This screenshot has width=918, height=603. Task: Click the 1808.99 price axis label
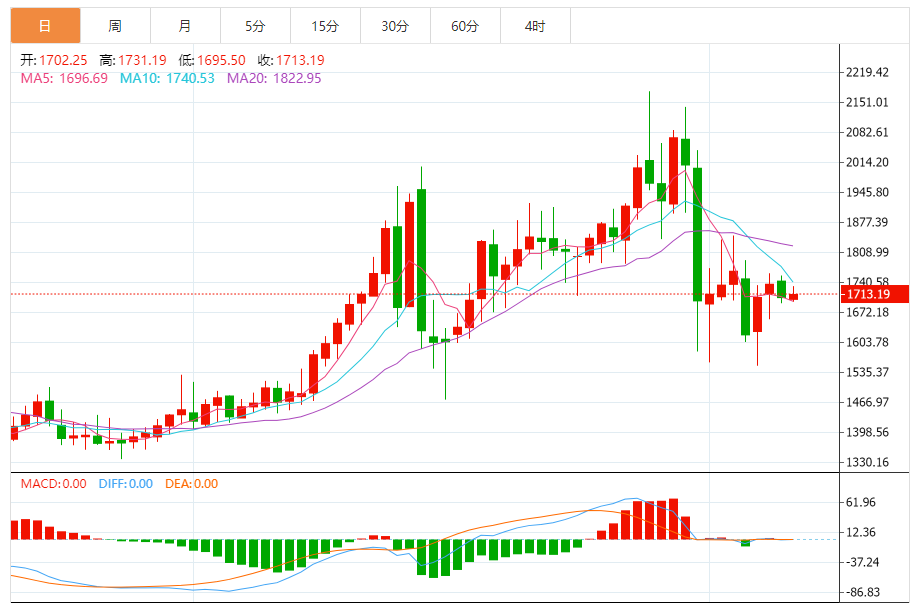tap(867, 252)
